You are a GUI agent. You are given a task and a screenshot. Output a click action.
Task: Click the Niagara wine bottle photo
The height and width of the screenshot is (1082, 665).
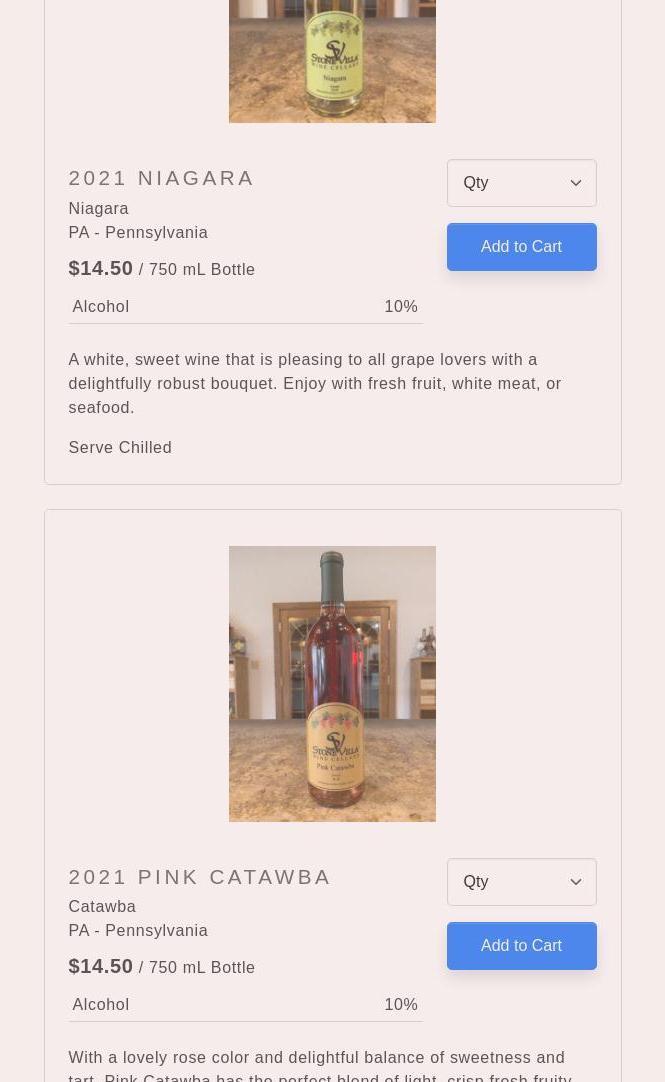[332, 60]
